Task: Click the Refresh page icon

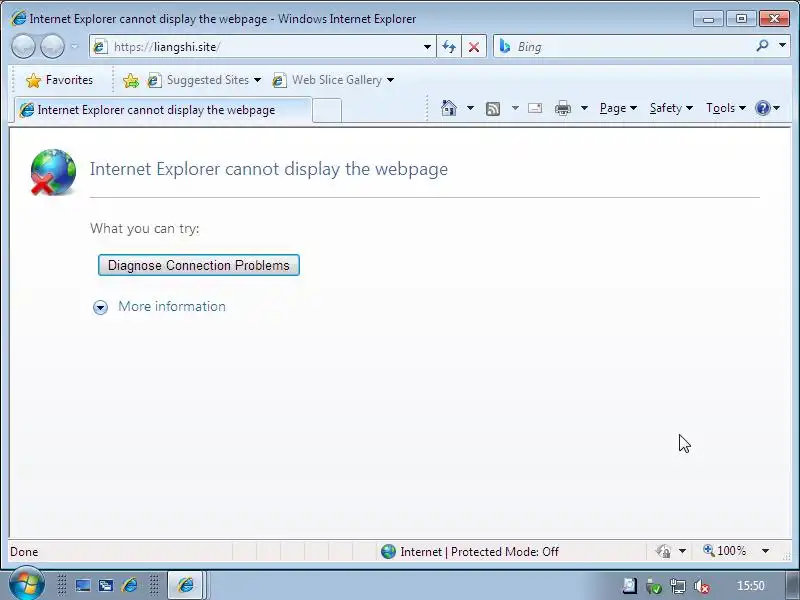Action: pyautogui.click(x=449, y=47)
